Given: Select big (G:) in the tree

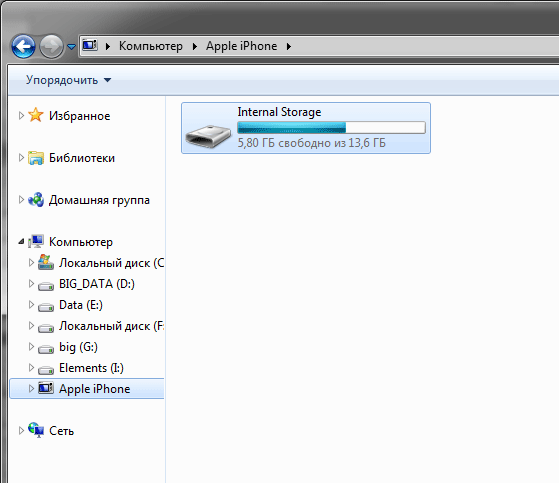Looking at the screenshot, I should pos(78,347).
